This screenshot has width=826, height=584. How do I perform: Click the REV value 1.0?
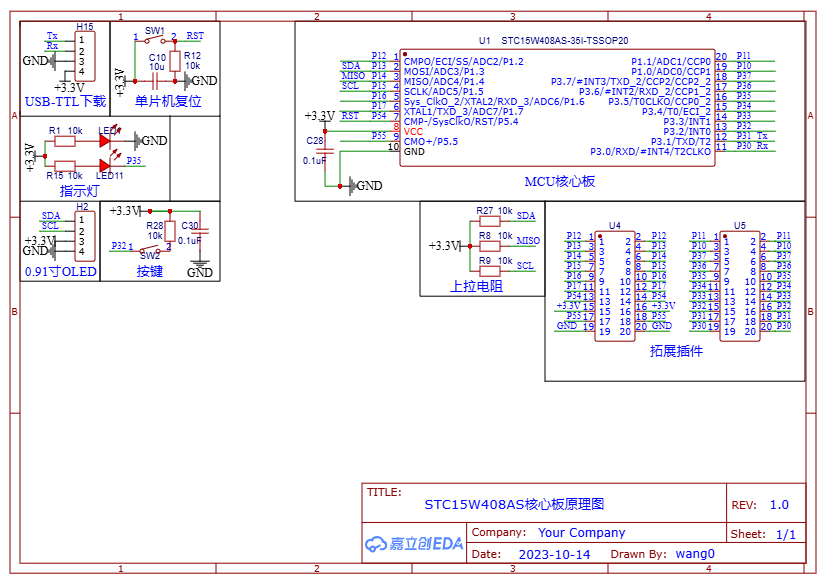pyautogui.click(x=779, y=504)
